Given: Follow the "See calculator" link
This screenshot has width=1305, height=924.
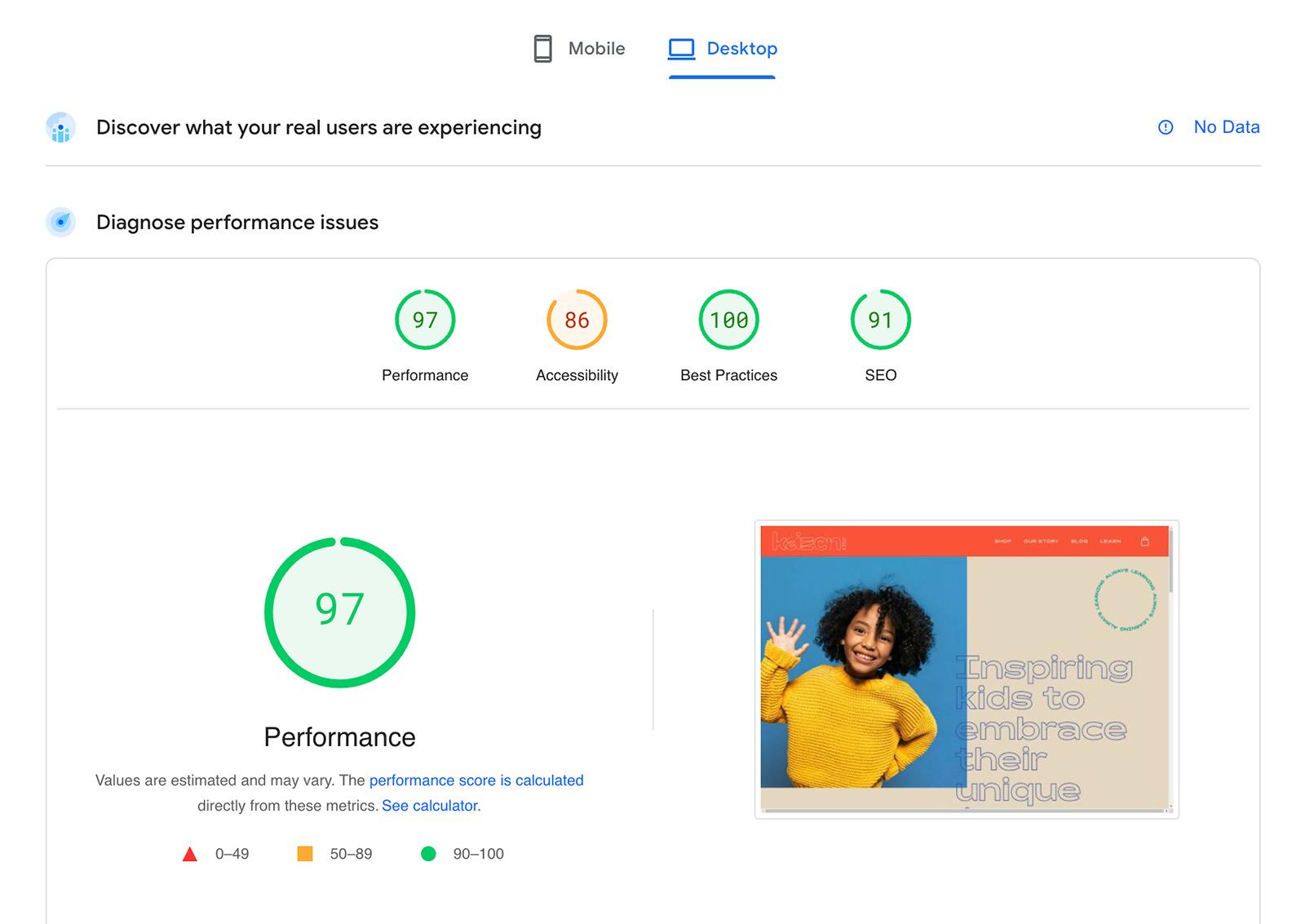Looking at the screenshot, I should (431, 806).
